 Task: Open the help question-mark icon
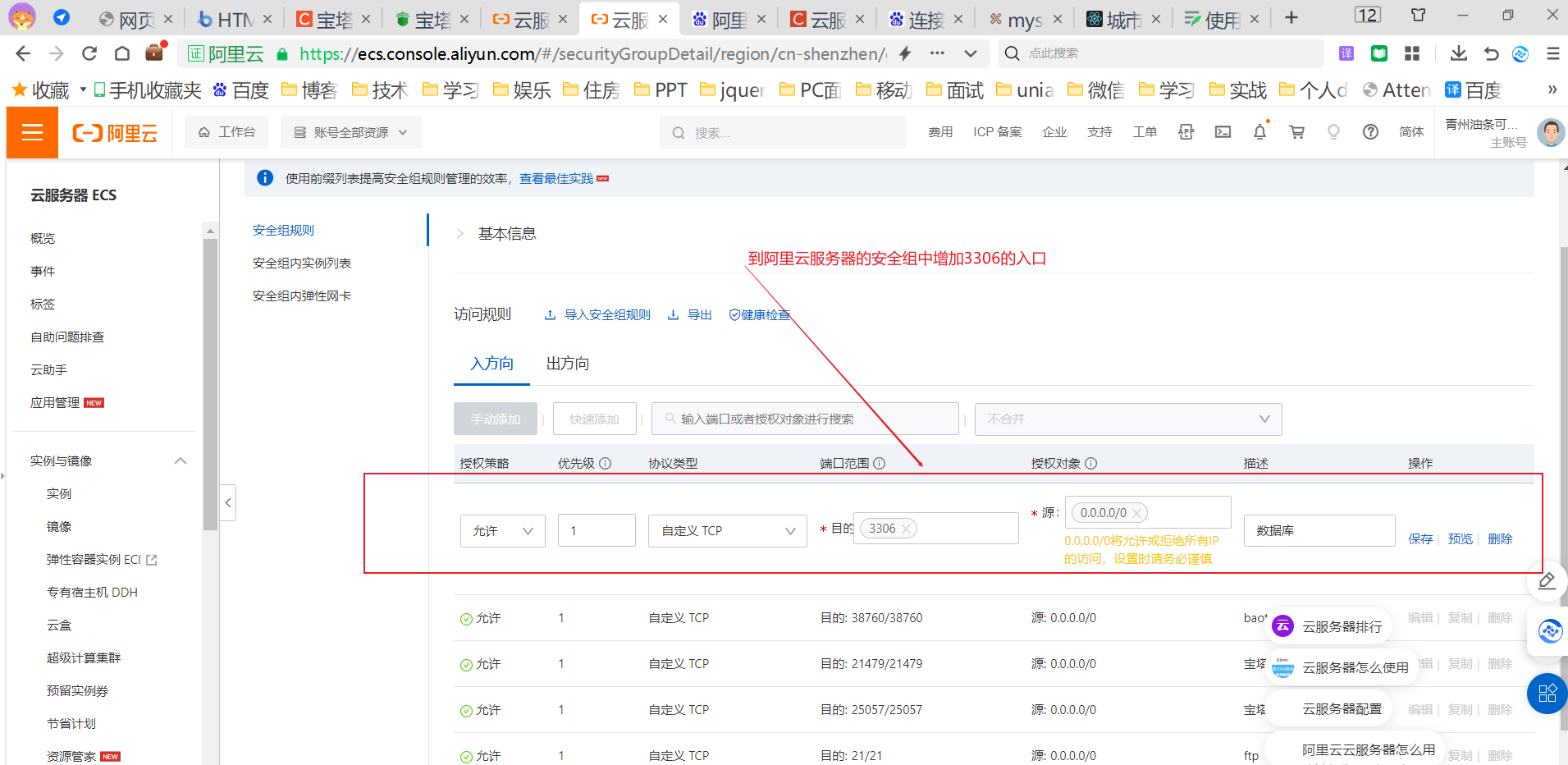point(1370,132)
